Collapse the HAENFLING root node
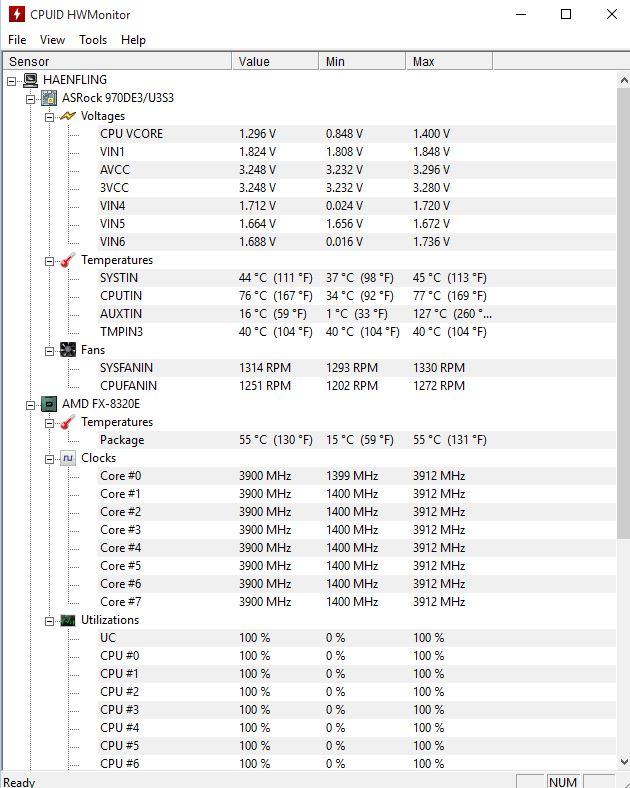This screenshot has height=788, width=630. click(12, 80)
